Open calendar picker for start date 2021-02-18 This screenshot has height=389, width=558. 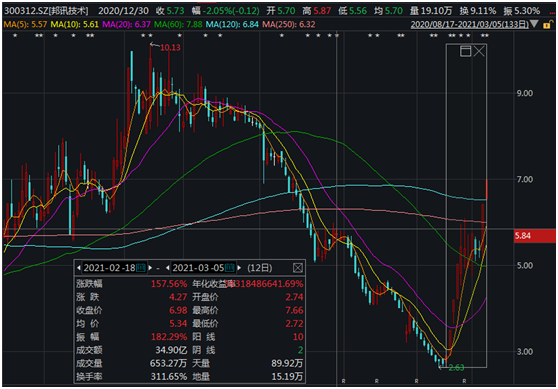tap(141, 268)
